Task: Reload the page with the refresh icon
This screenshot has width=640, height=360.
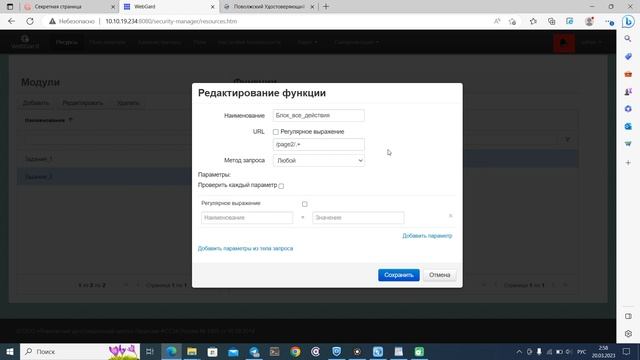Action: coord(30,21)
